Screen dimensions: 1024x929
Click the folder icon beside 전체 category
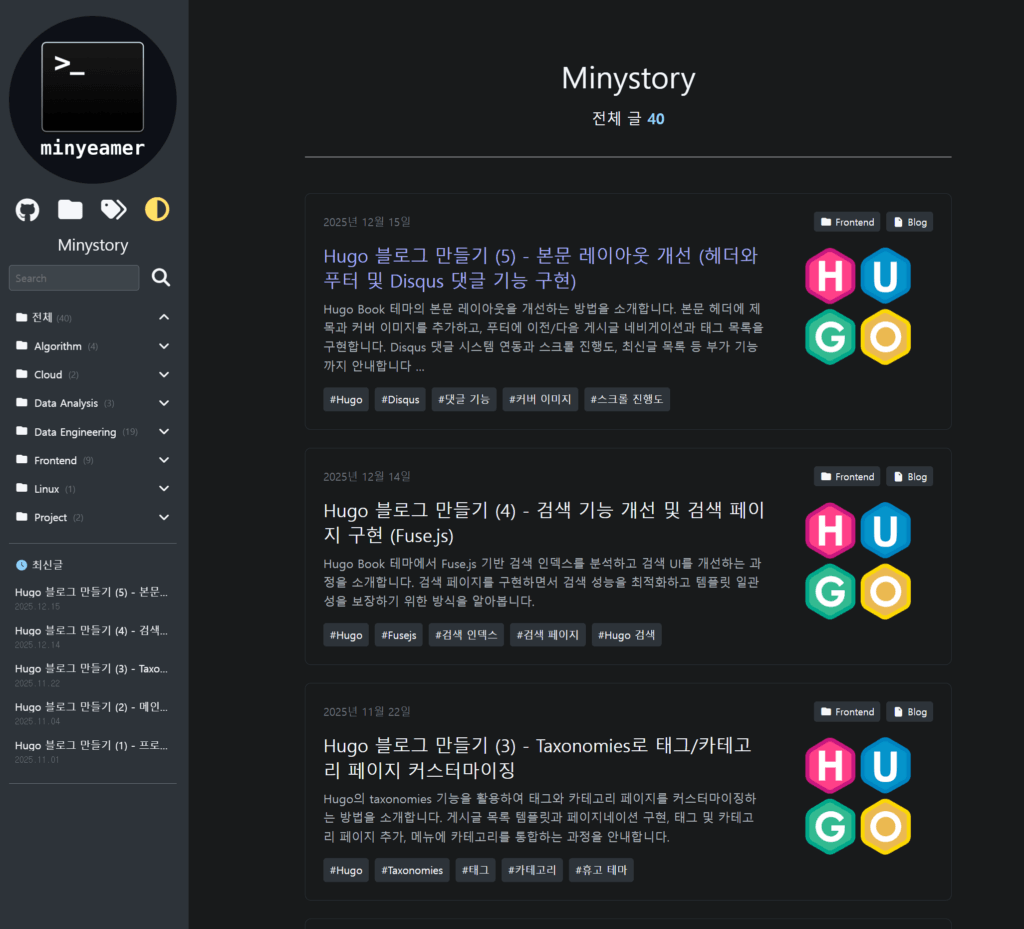point(20,317)
